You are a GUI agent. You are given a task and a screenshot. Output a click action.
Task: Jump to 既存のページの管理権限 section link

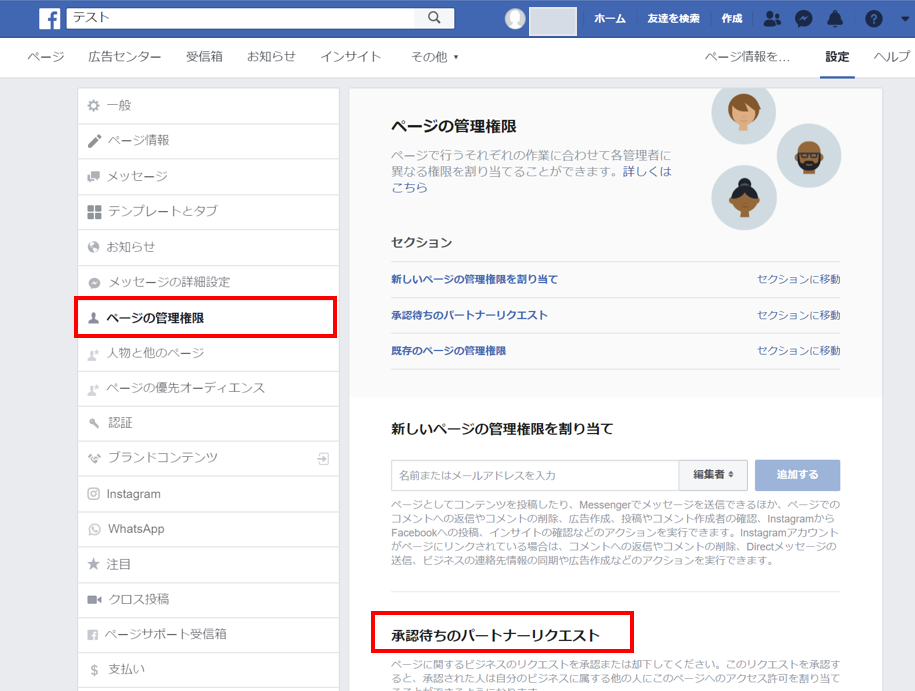[x=448, y=351]
